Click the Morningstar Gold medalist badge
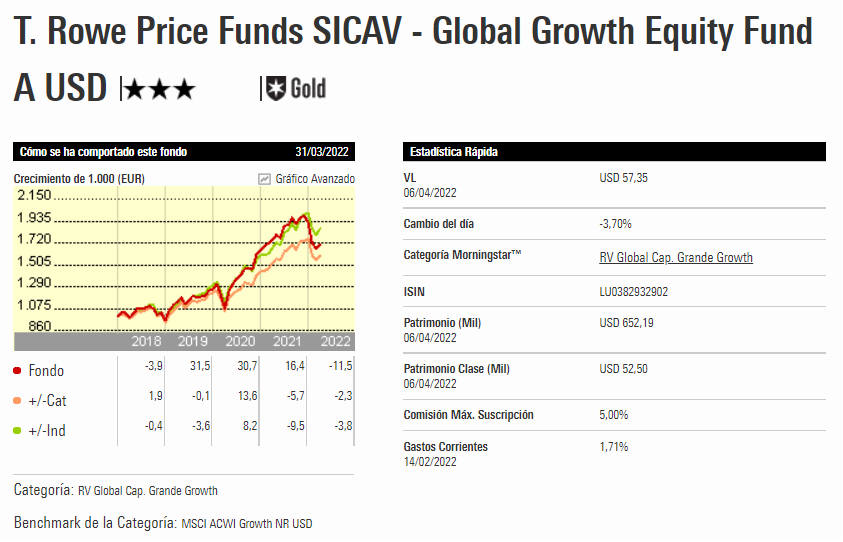The height and width of the screenshot is (542, 843). (x=294, y=89)
